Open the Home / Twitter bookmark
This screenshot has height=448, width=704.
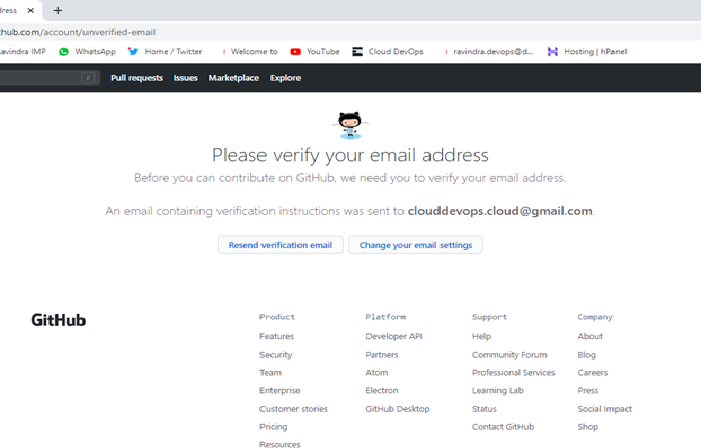point(166,51)
